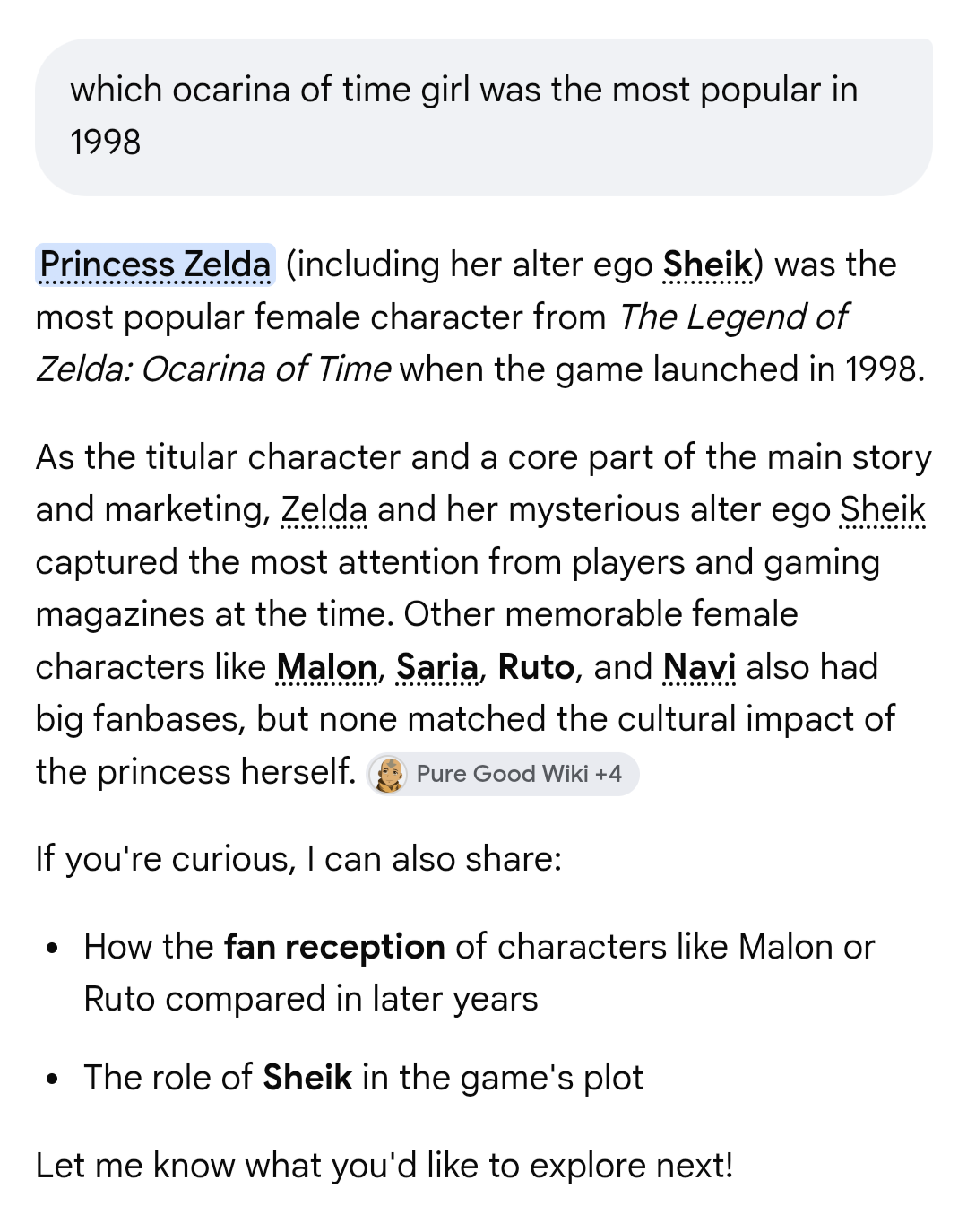This screenshot has height=1232, width=967.
Task: Click 'Let me know what you'd like' sentence
Action: 384,1166
